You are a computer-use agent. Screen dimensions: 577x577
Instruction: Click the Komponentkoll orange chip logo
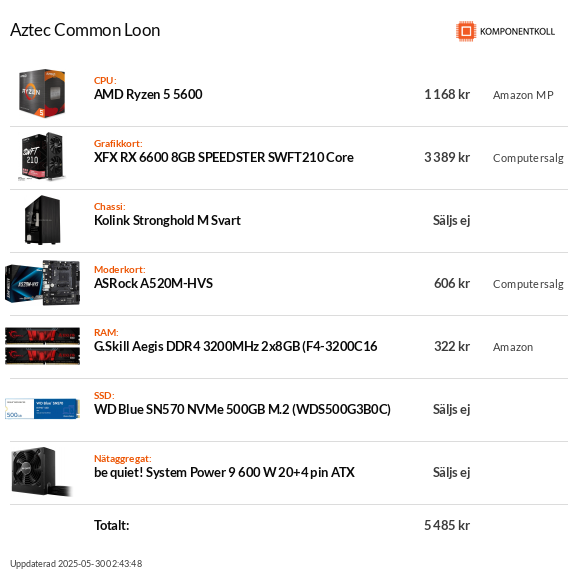(x=466, y=31)
